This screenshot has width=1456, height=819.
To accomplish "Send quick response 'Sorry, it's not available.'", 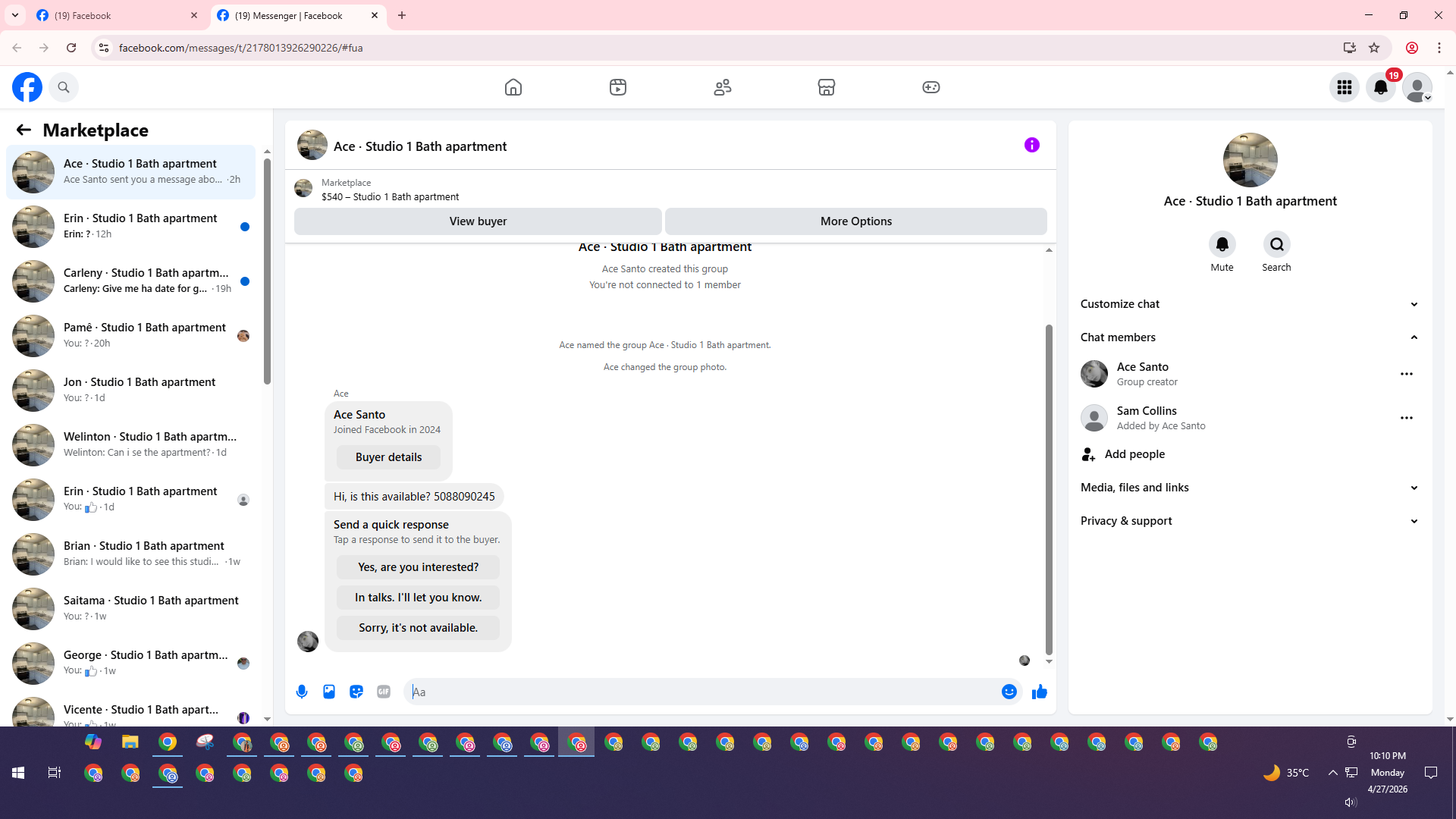I will click(418, 628).
